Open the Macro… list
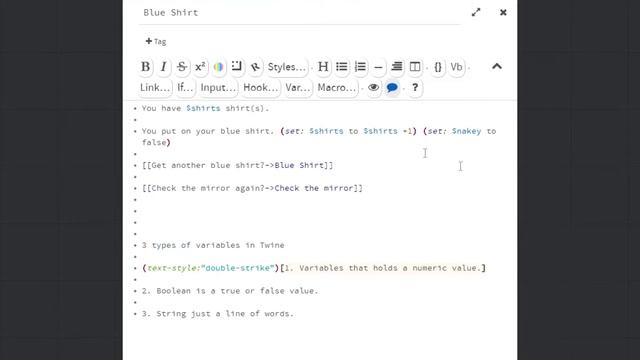The image size is (640, 360). click(x=337, y=87)
